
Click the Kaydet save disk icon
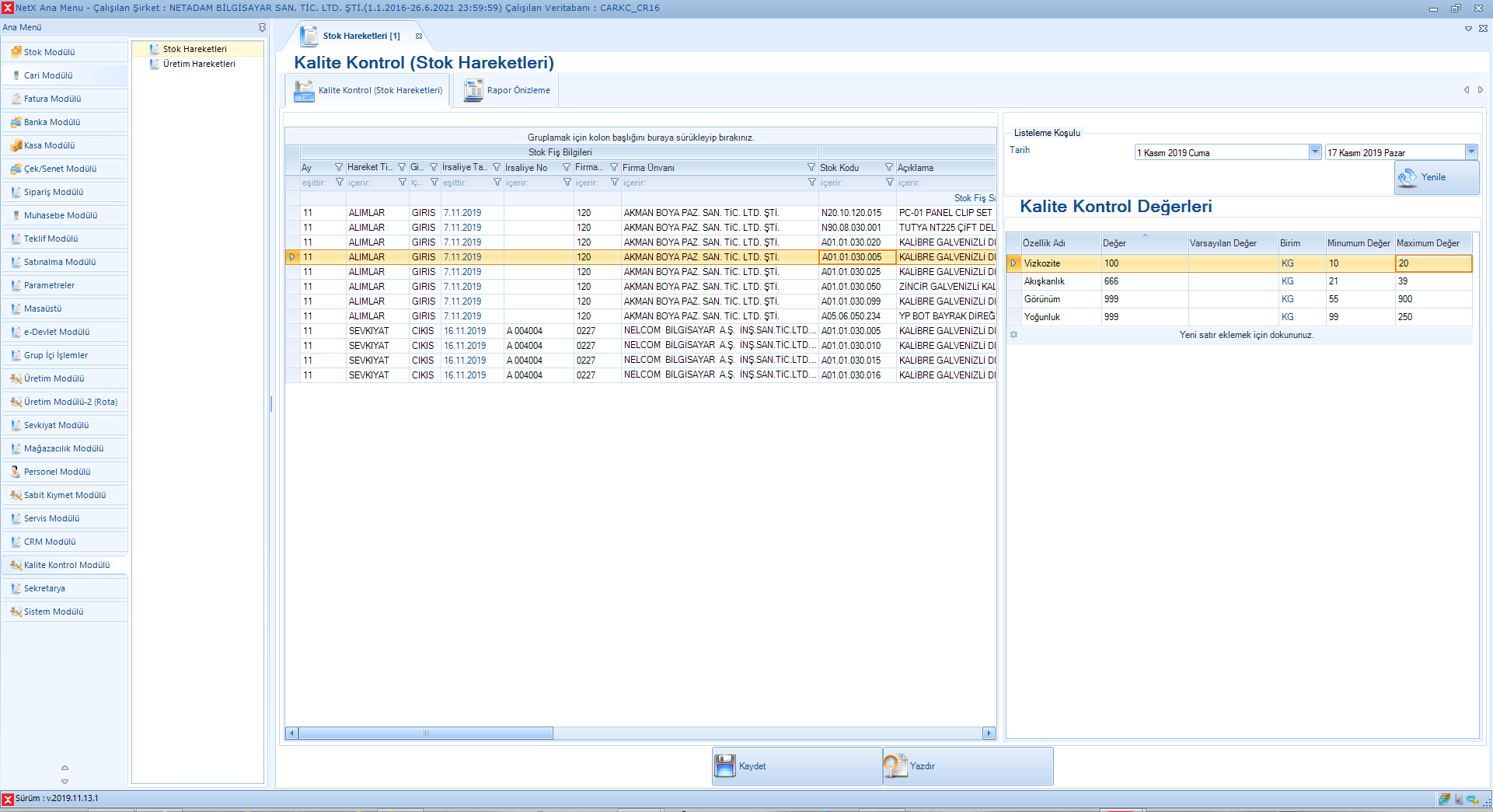coord(724,766)
